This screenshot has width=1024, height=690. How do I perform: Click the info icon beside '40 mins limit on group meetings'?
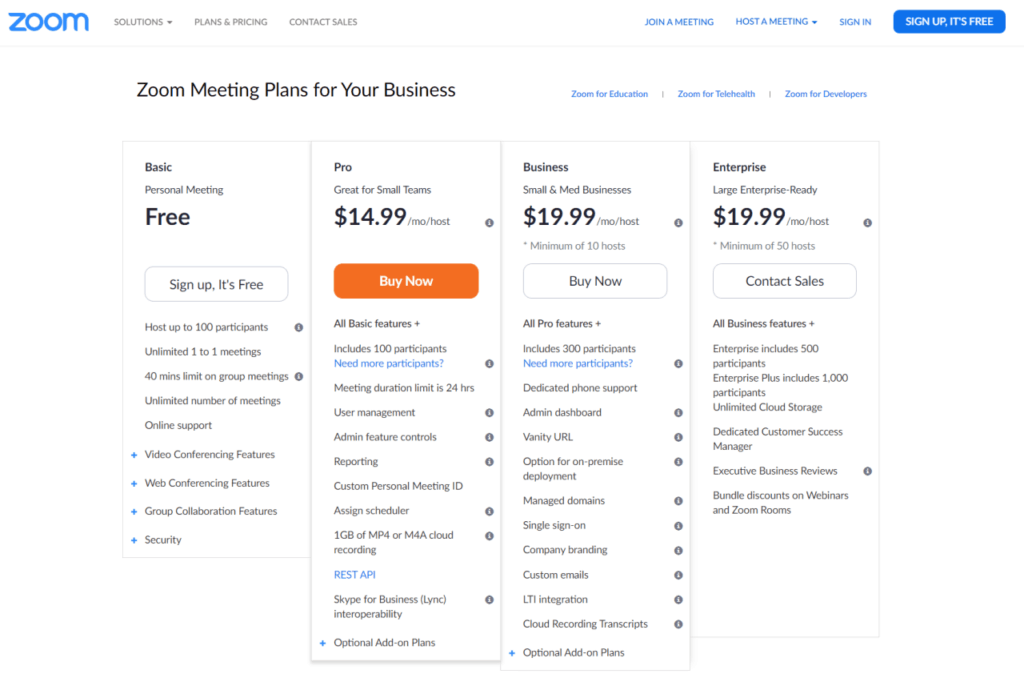[x=299, y=376]
